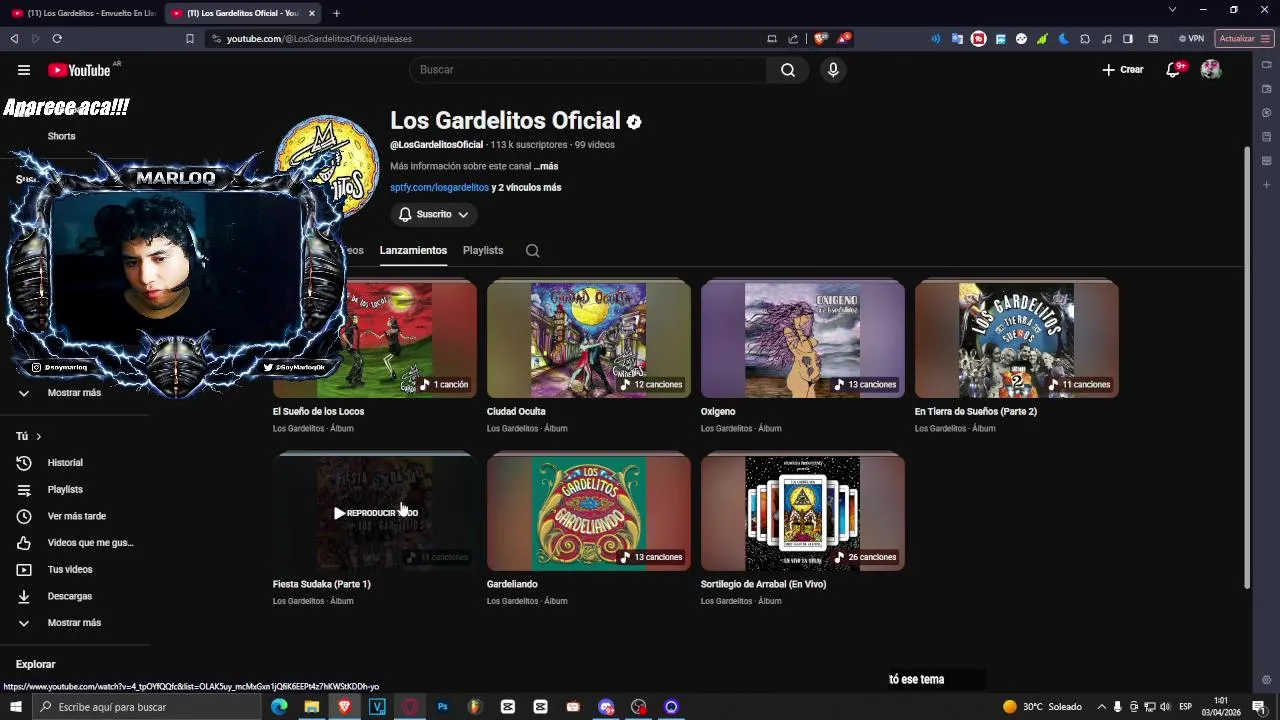Click the Explorar section heading
Screen dimensions: 1280x720
click(x=35, y=665)
